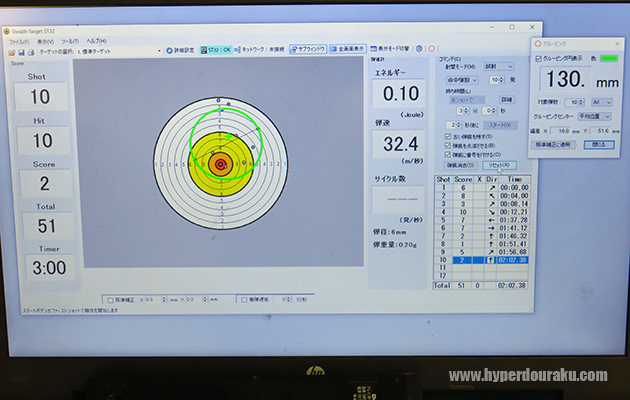Open the ヘルプ(H) menu
This screenshot has width=630, height=400.
tap(96, 41)
